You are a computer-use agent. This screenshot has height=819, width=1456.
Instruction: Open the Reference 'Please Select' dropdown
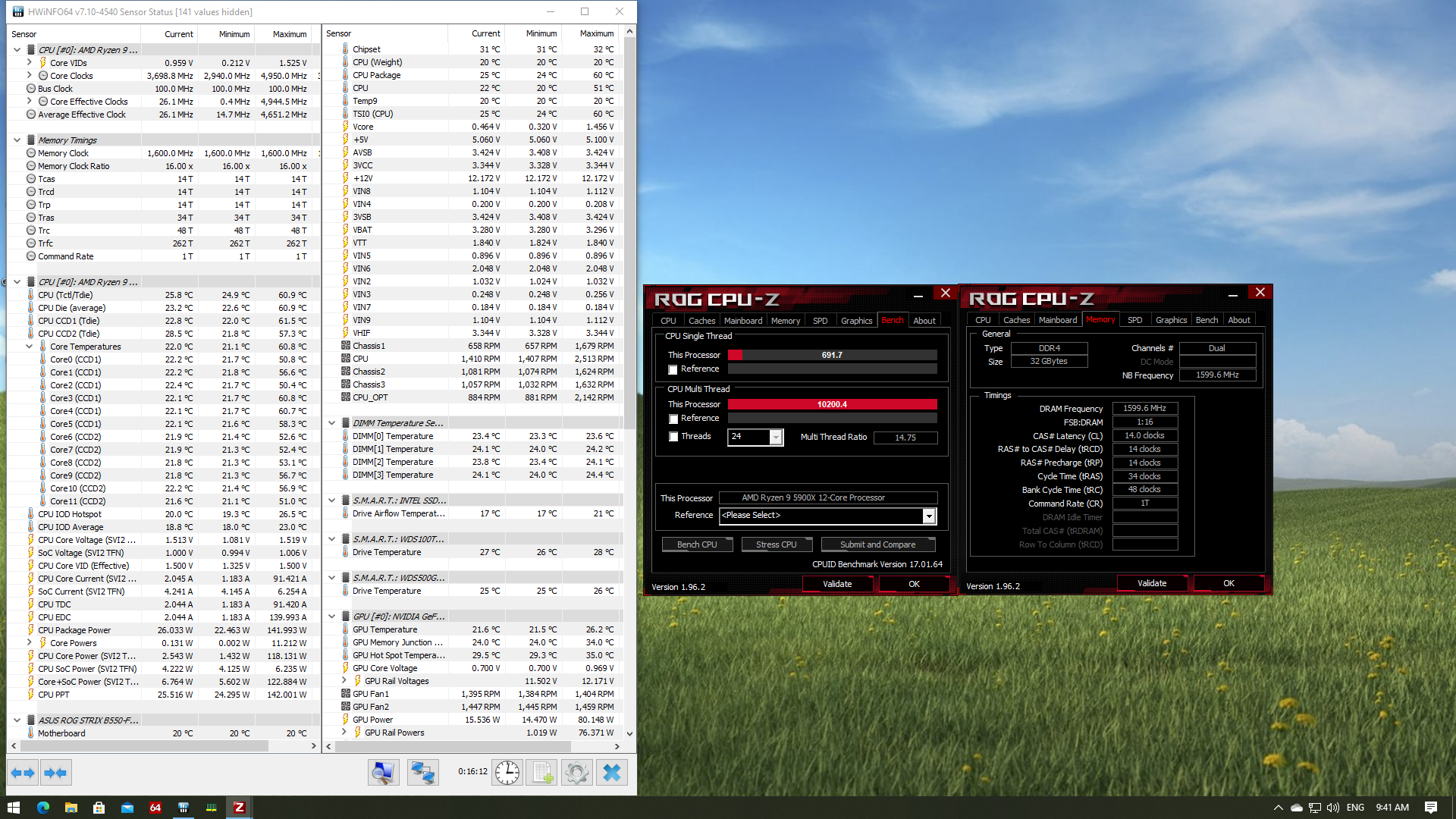tap(928, 516)
